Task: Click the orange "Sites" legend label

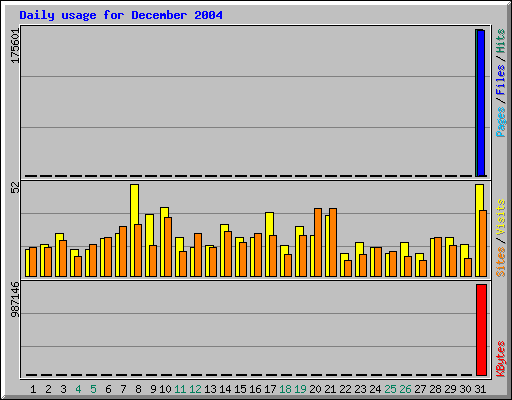Action: click(x=500, y=262)
